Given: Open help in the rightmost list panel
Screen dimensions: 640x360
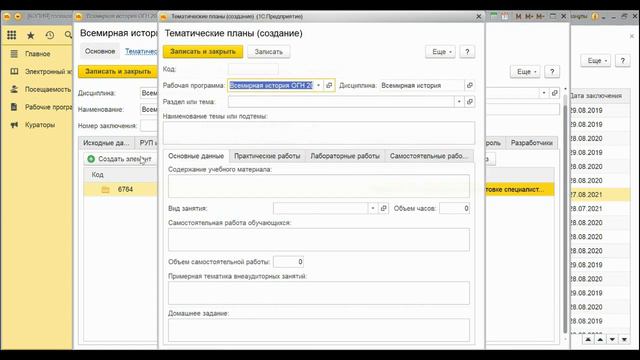Looking at the screenshot, I should click(622, 60).
